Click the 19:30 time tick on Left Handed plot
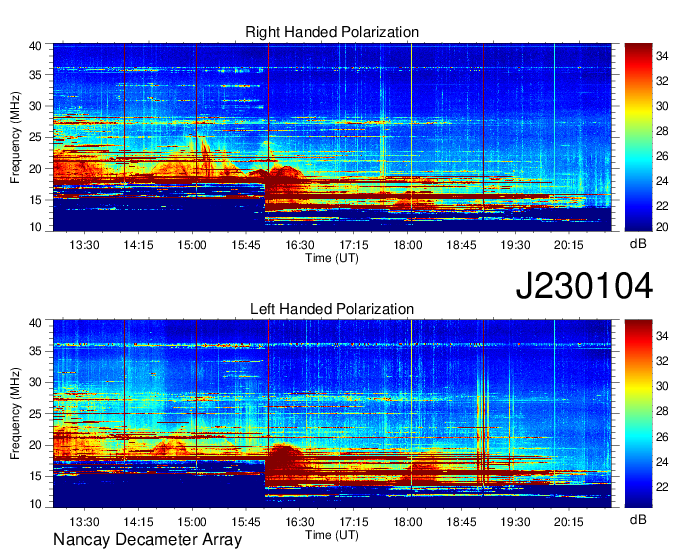680x552 pixels. pyautogui.click(x=515, y=522)
